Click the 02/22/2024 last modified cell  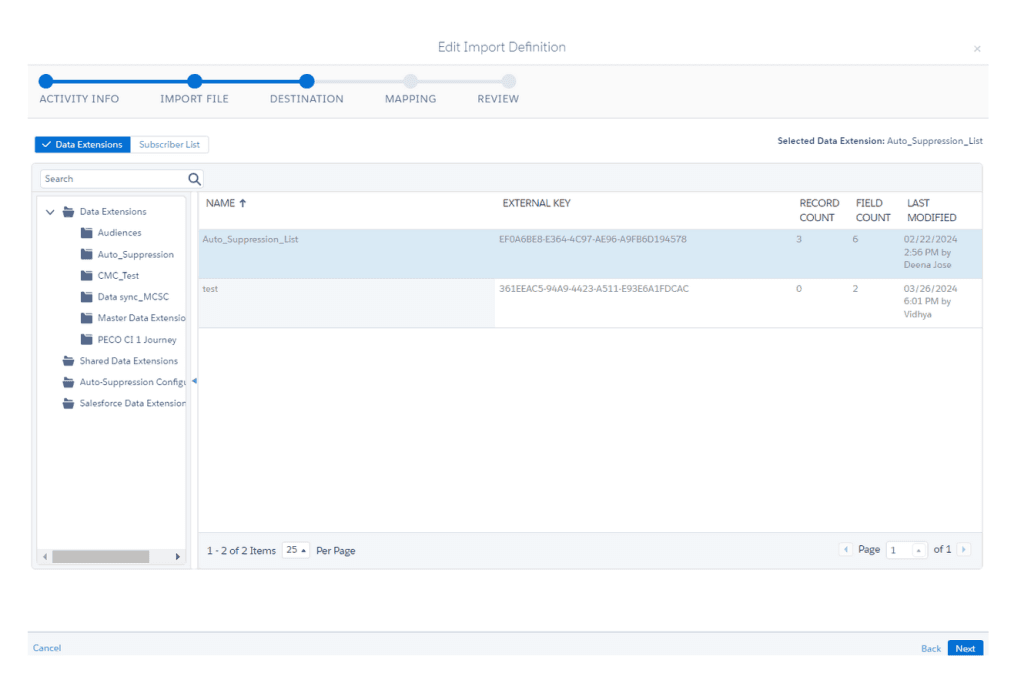click(x=930, y=252)
